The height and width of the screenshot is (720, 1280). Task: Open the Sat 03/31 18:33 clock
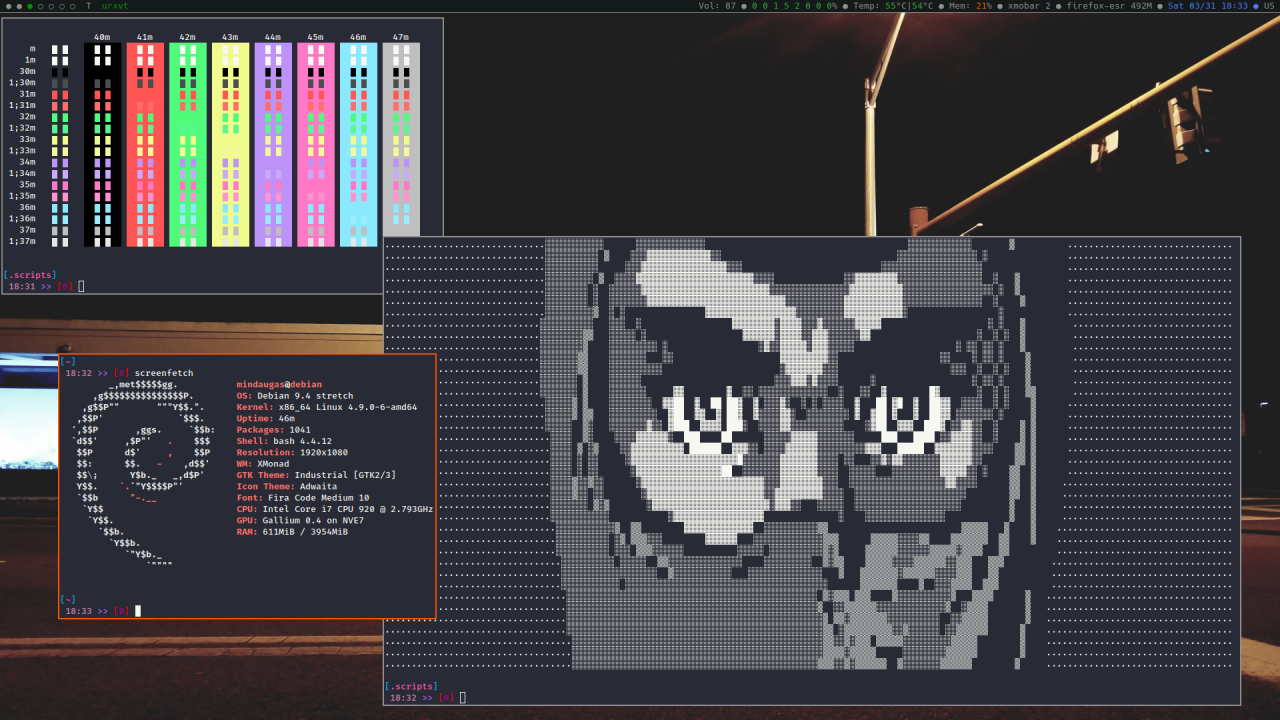point(1208,6)
